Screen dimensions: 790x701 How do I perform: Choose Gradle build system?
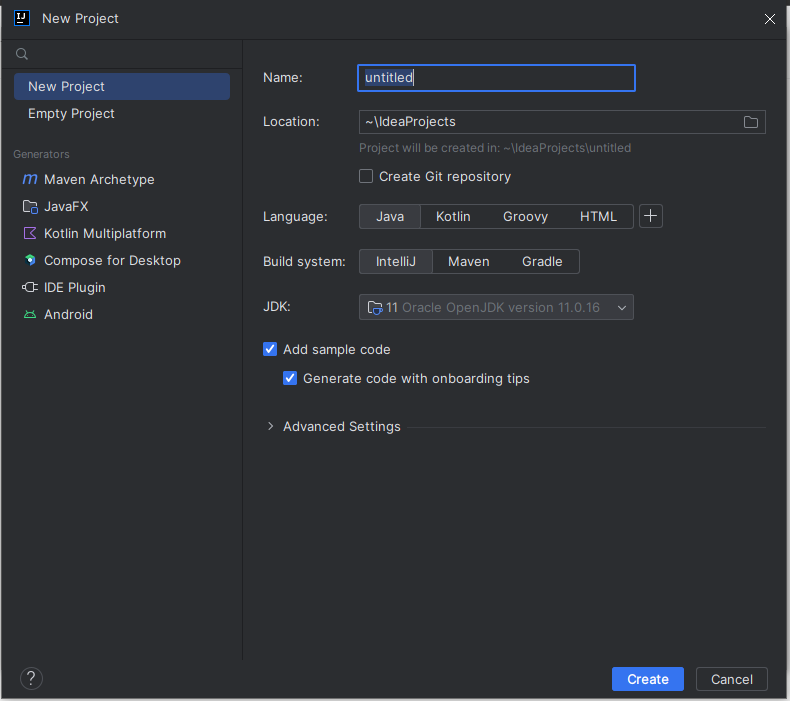(x=542, y=262)
